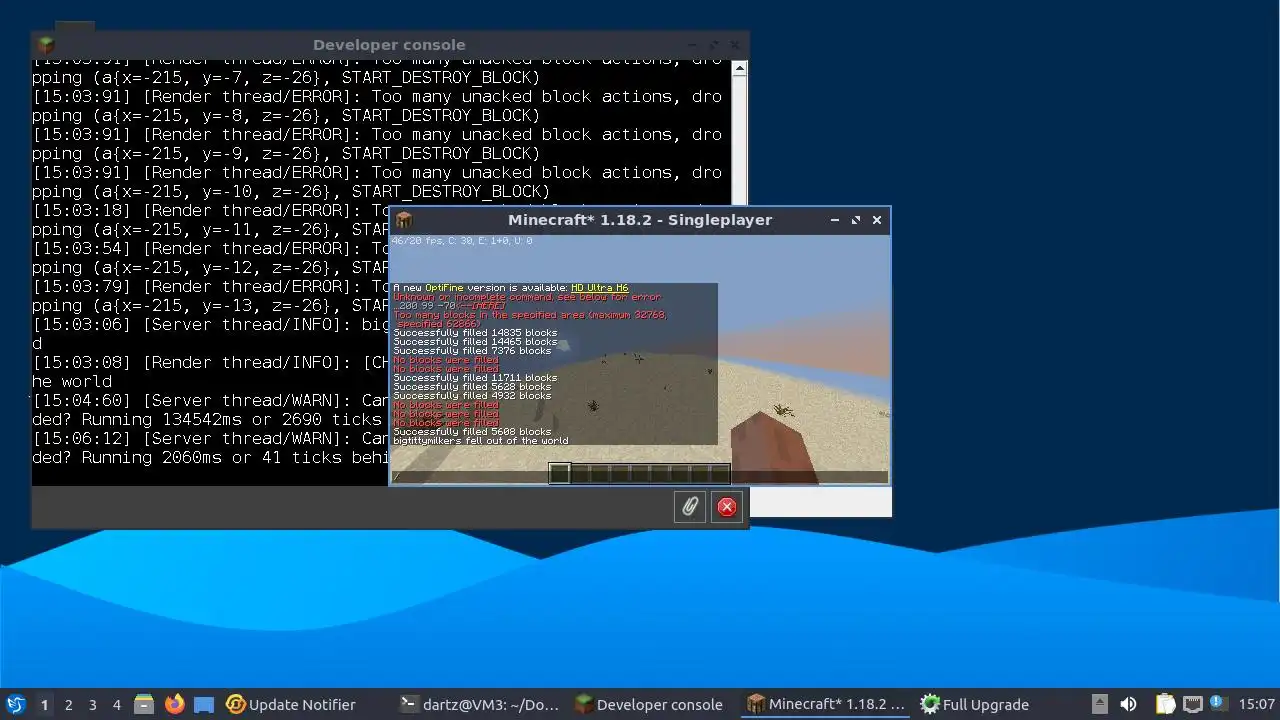Screen dimensions: 1280x720
Task: Click chat line 'Successfully filled 14465 blocks'
Action: (x=475, y=342)
